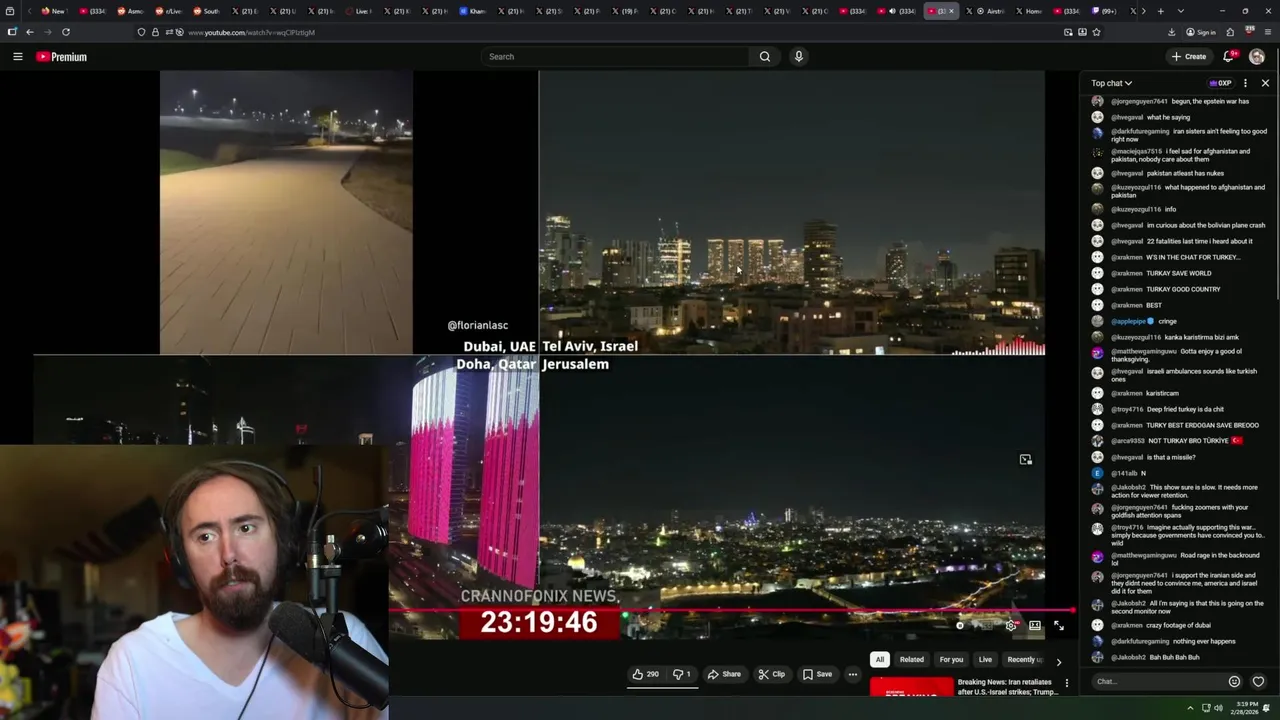
Task: Switch to the Asmo browser tab
Action: pos(130,11)
